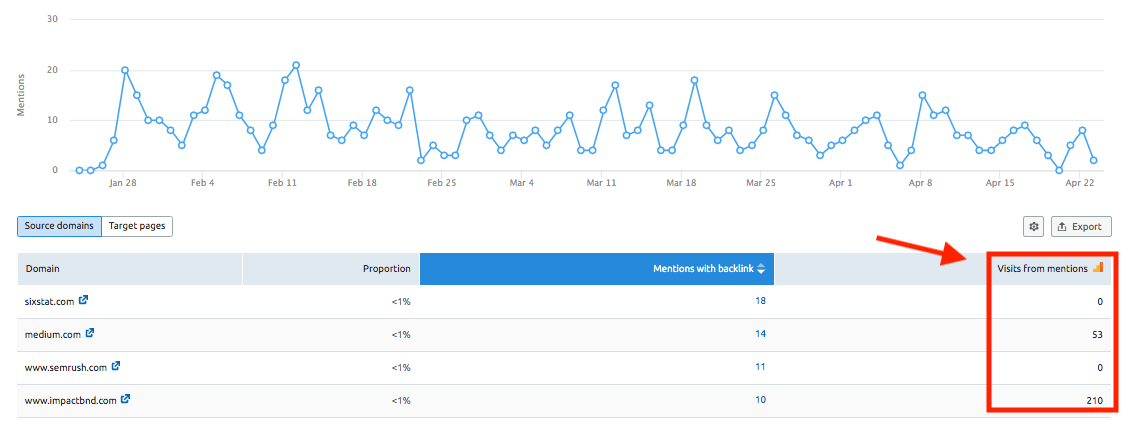Viewport: 1131px width, 421px height.
Task: Click the peak data point near Feb 11
Action: click(x=296, y=65)
